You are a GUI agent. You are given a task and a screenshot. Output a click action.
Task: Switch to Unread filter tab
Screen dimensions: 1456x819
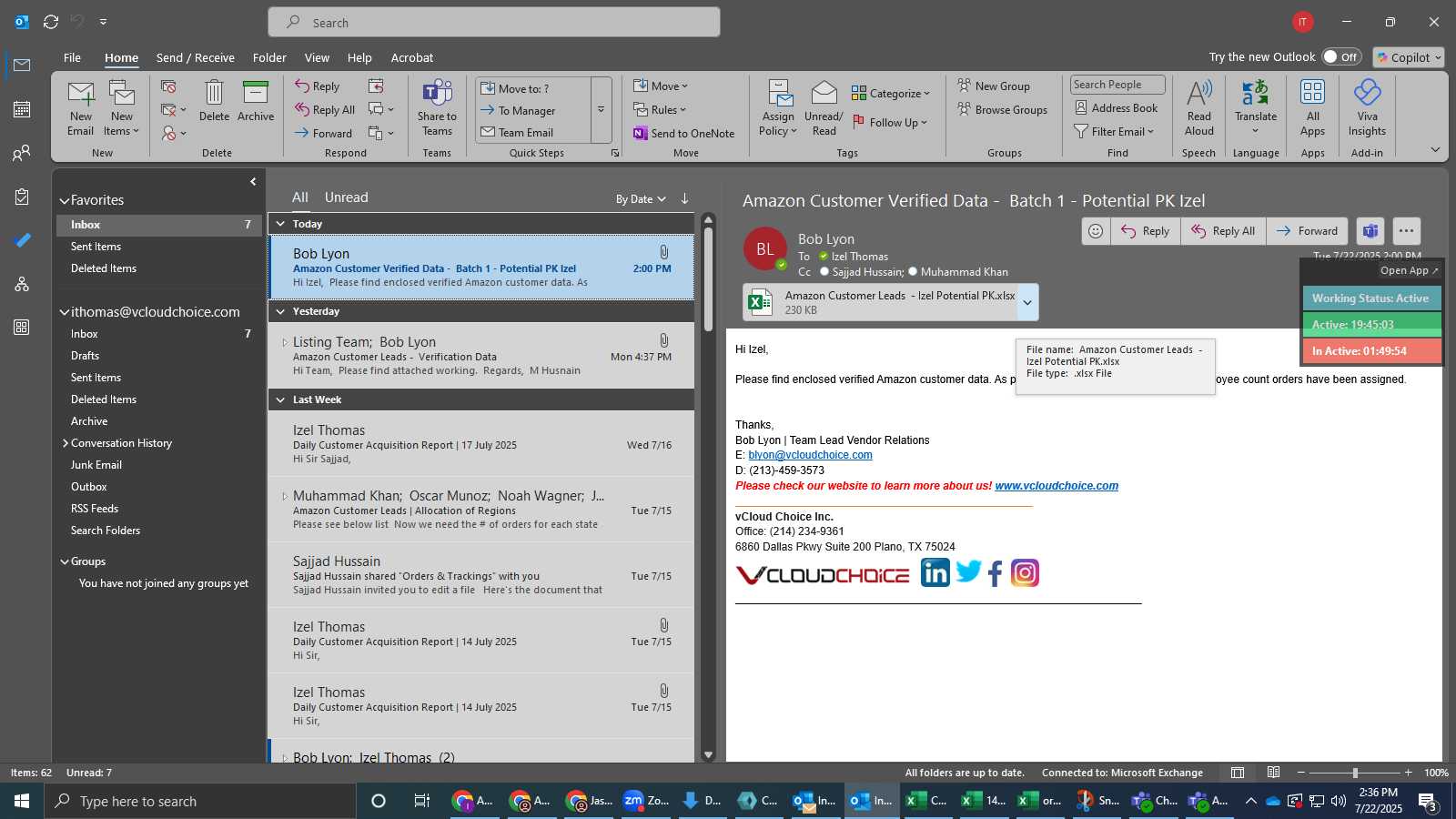[346, 197]
